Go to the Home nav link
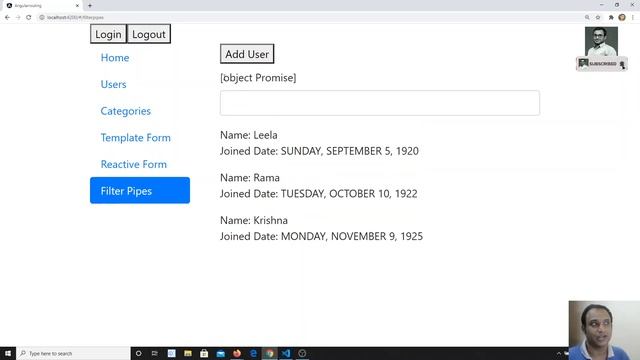This screenshot has height=360, width=640. coord(115,58)
